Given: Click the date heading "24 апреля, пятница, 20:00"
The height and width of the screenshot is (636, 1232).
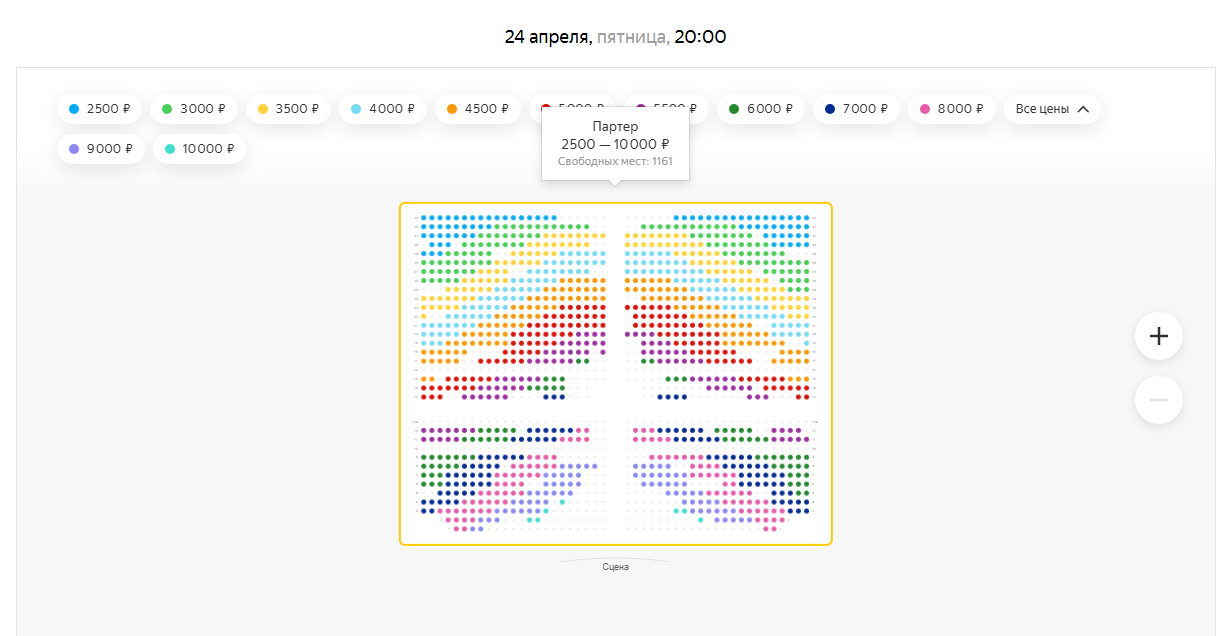Looking at the screenshot, I should [615, 37].
